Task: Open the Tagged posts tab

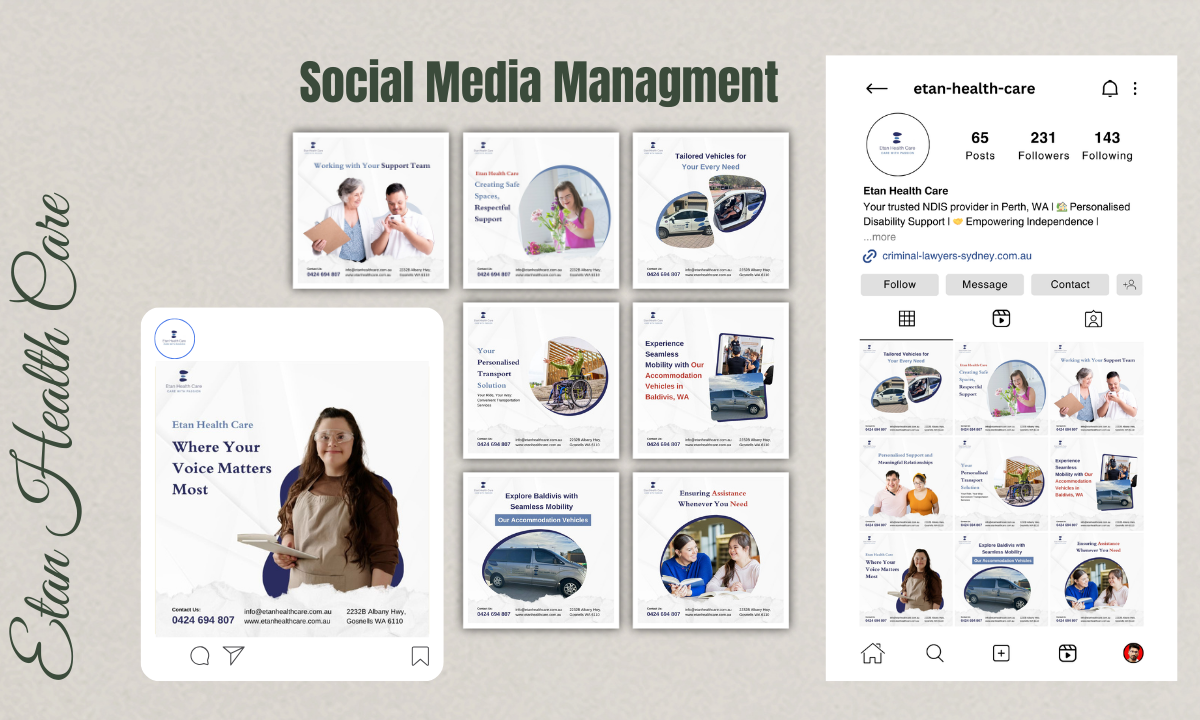Action: 1093,318
